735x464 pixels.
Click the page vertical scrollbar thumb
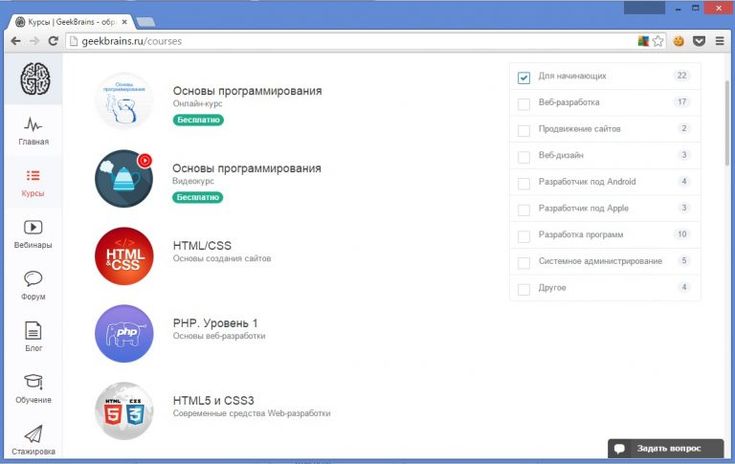coord(727,123)
